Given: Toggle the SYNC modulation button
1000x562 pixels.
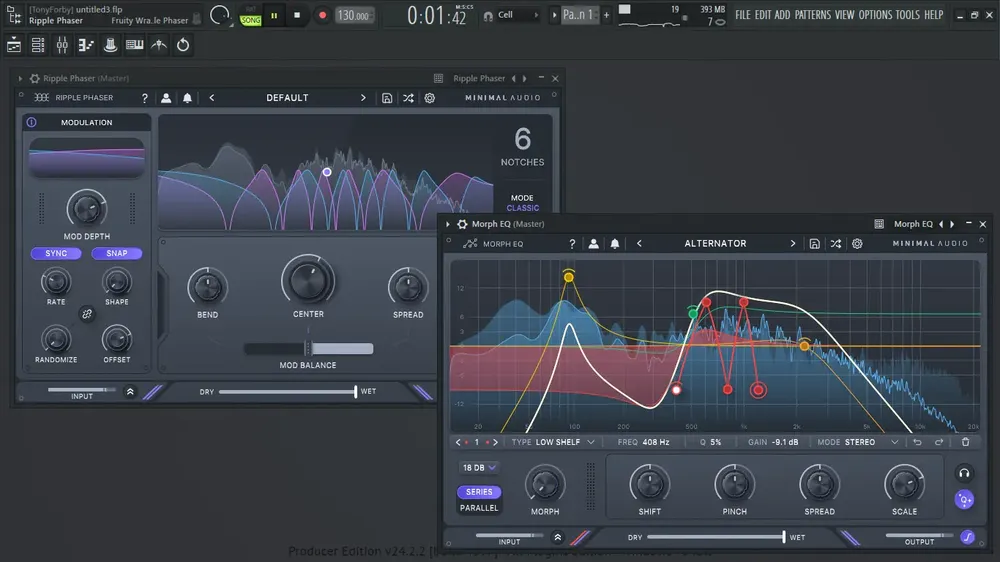Looking at the screenshot, I should [x=56, y=253].
